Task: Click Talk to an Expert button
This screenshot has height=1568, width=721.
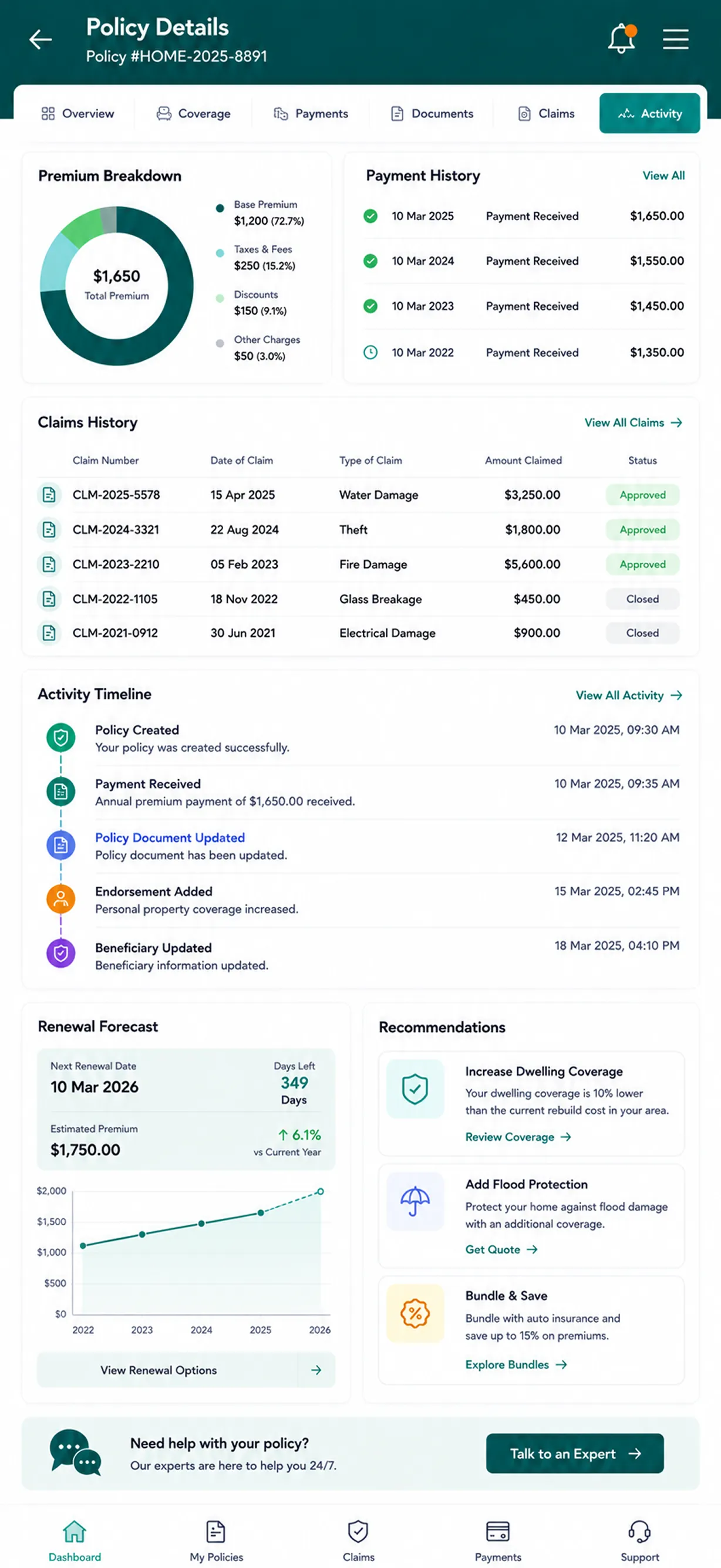Action: click(575, 1453)
